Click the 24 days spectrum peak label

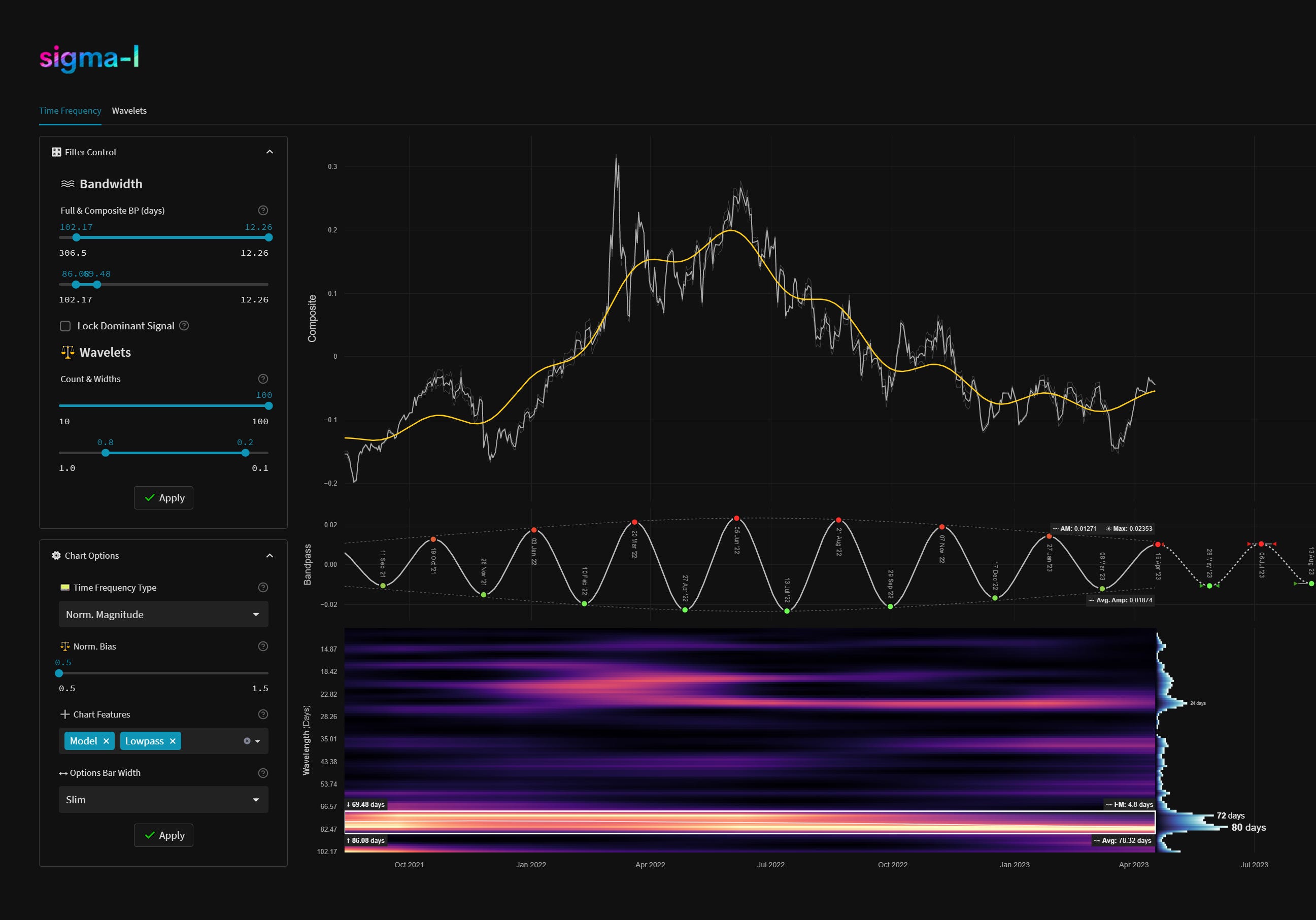click(x=1197, y=703)
